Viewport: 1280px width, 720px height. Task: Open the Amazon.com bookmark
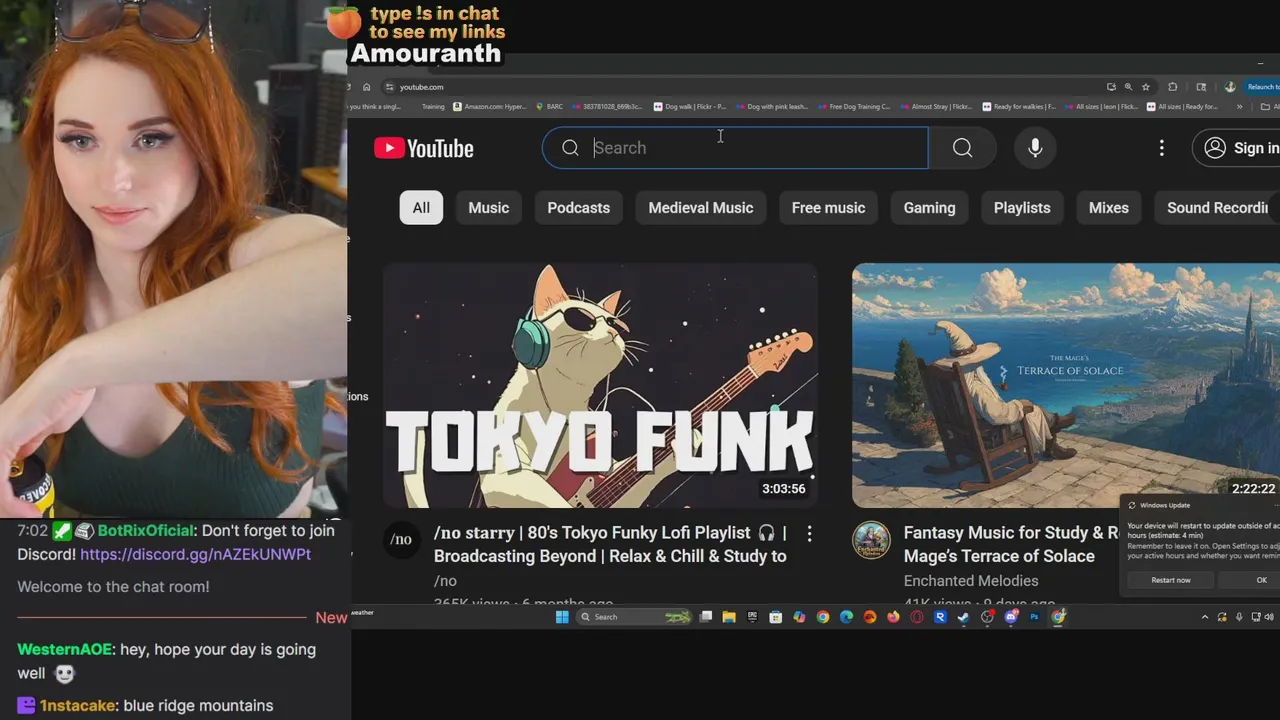[488, 106]
